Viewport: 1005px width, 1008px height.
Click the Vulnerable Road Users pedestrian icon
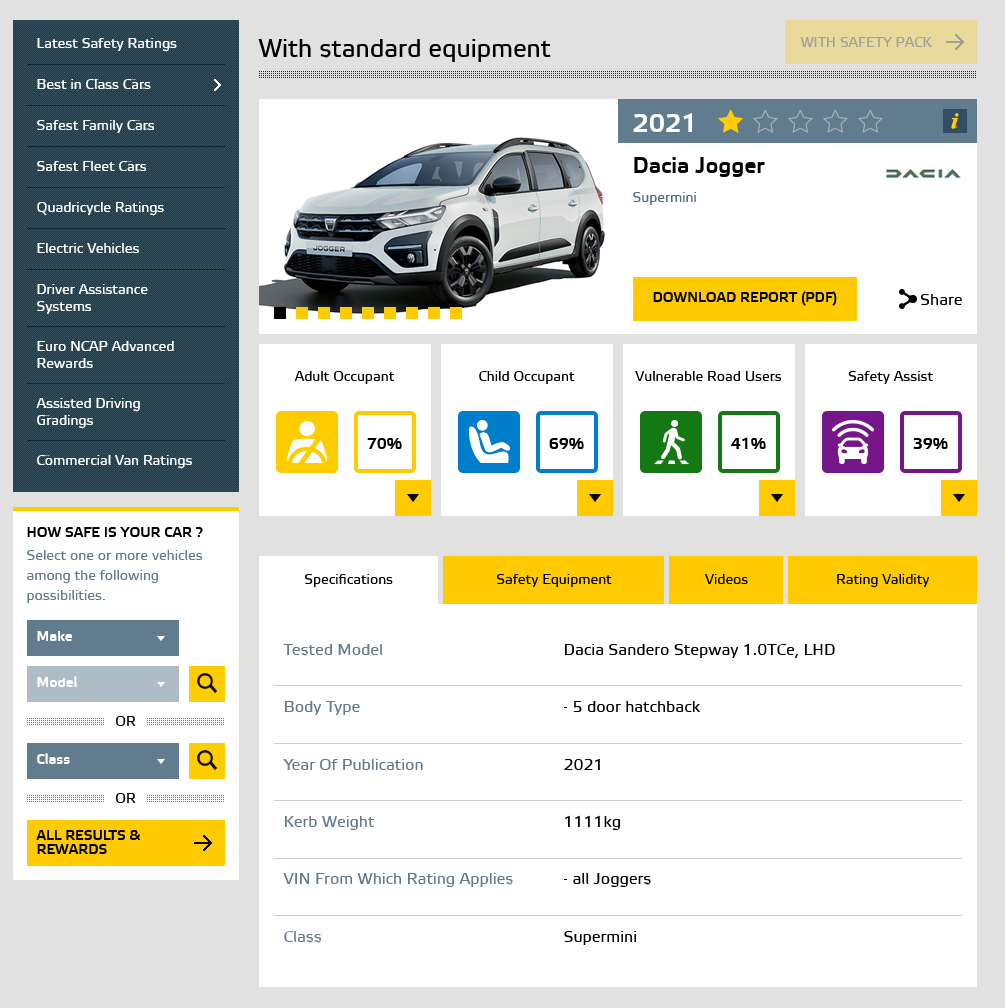tap(671, 442)
